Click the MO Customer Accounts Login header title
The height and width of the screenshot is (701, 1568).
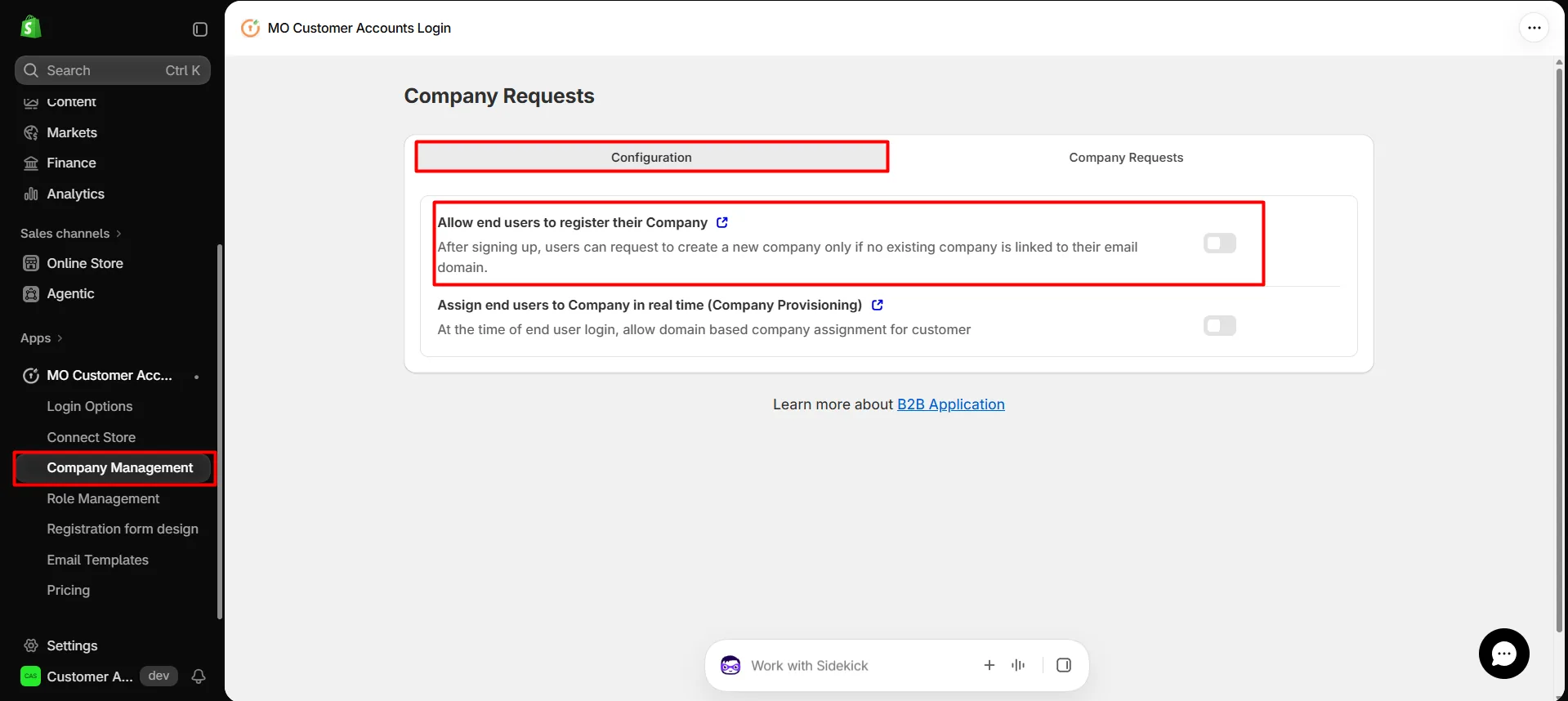tap(360, 28)
